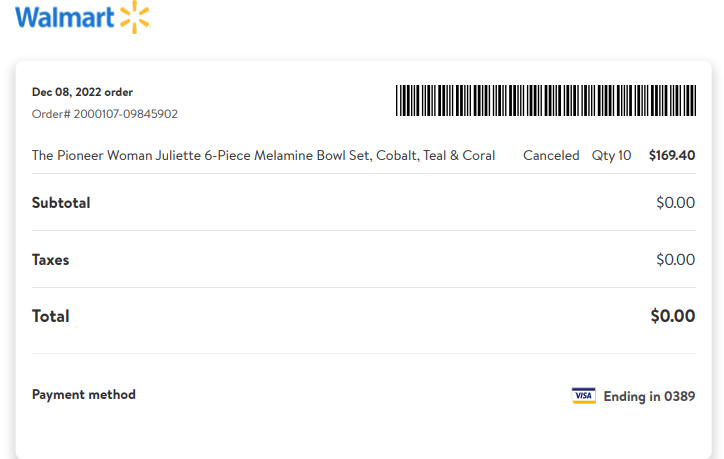Click the Qty 10 text
Image resolution: width=724 pixels, height=459 pixels.
click(x=611, y=156)
